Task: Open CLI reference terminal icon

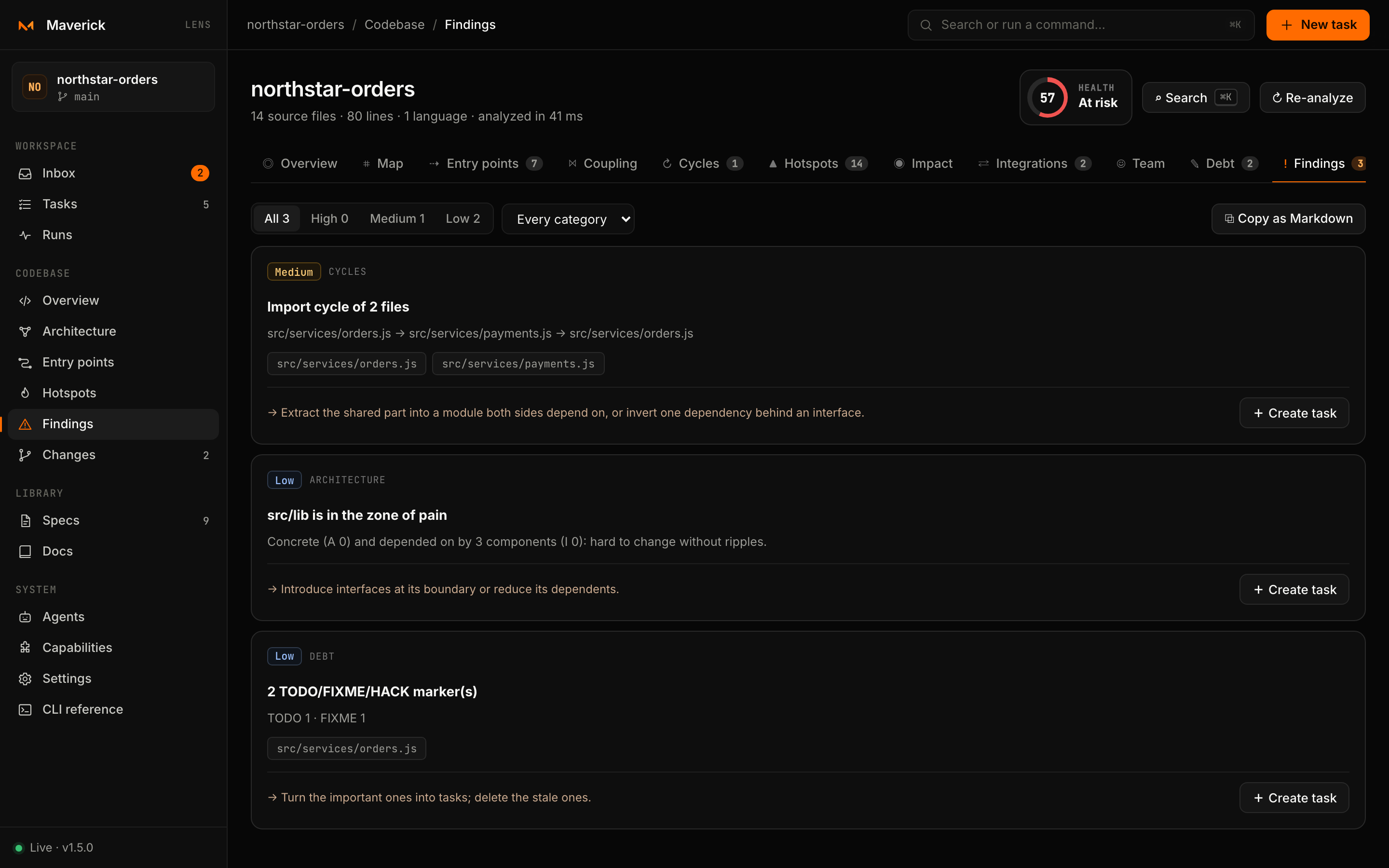Action: 25,709
